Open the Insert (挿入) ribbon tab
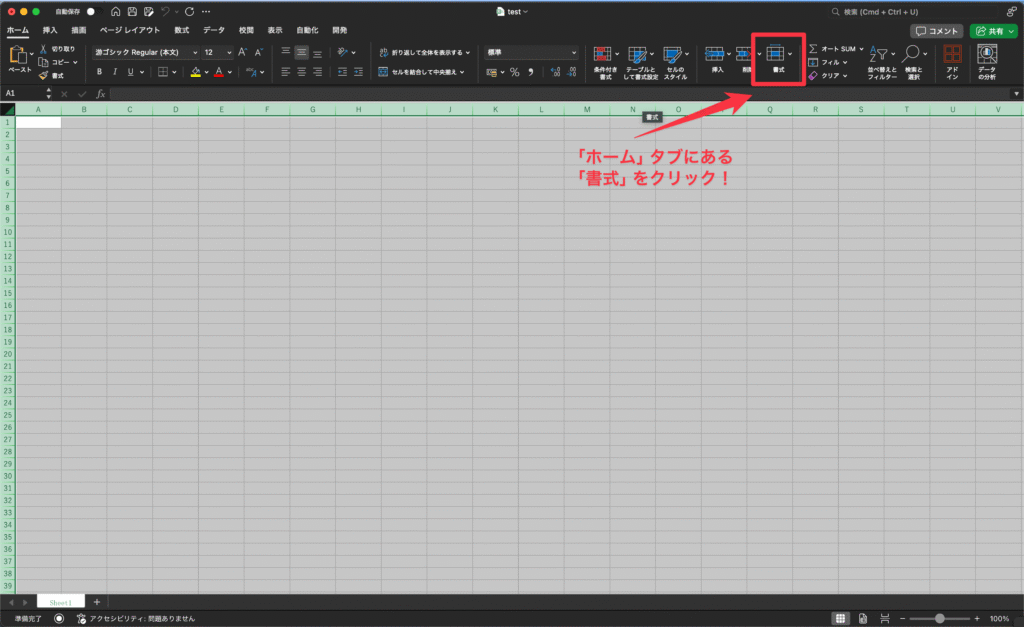 (50, 31)
